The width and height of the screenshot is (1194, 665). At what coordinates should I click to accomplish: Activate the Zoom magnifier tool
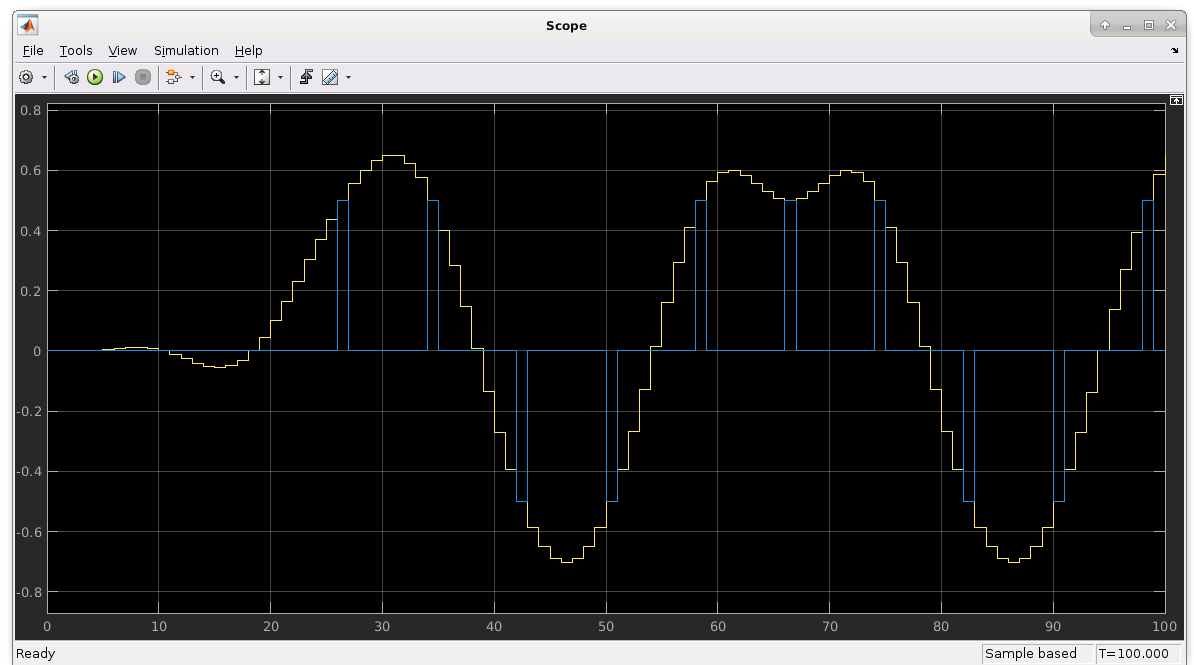coord(217,77)
